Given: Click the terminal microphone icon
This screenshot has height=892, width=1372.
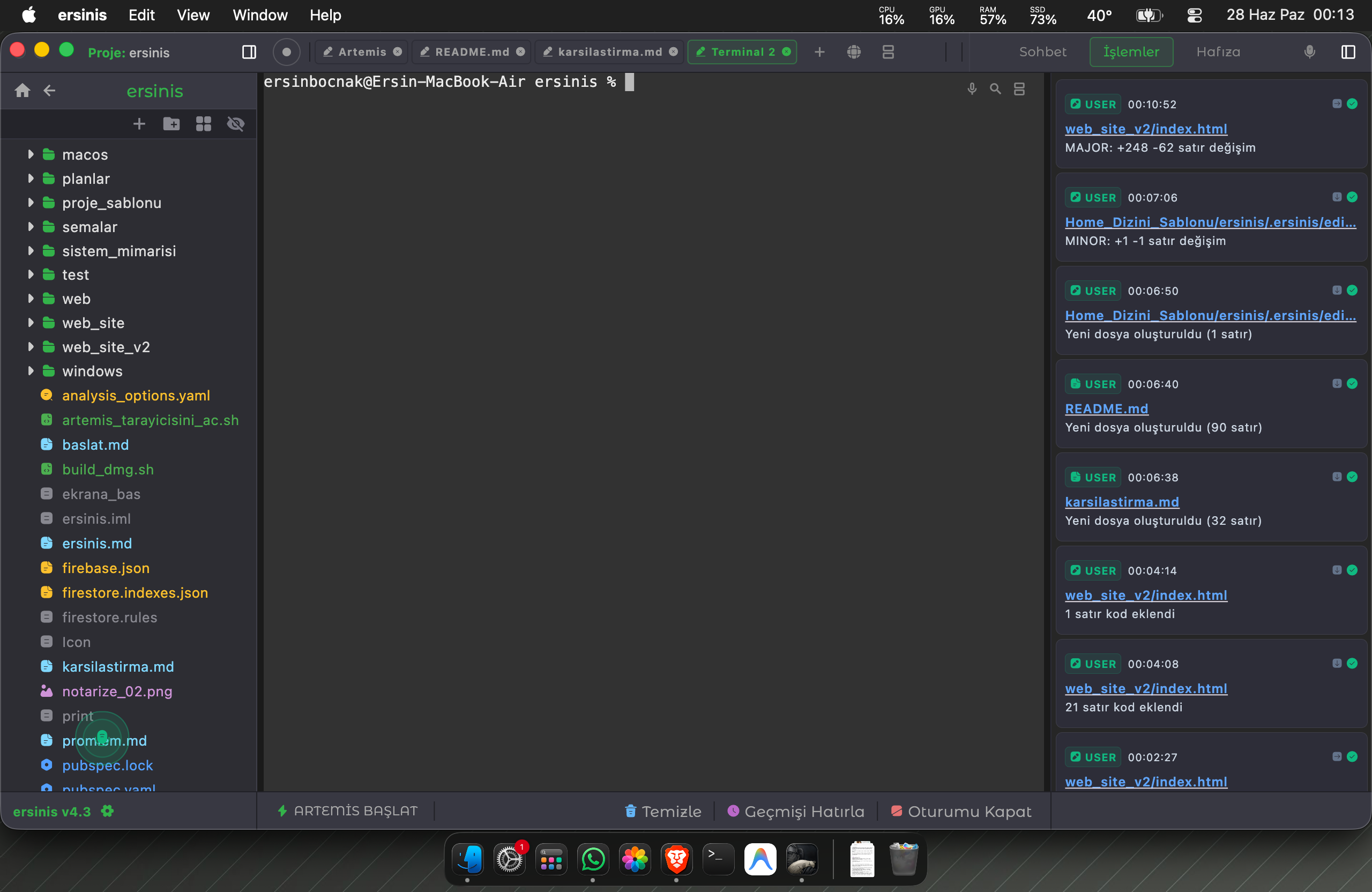Looking at the screenshot, I should point(972,89).
